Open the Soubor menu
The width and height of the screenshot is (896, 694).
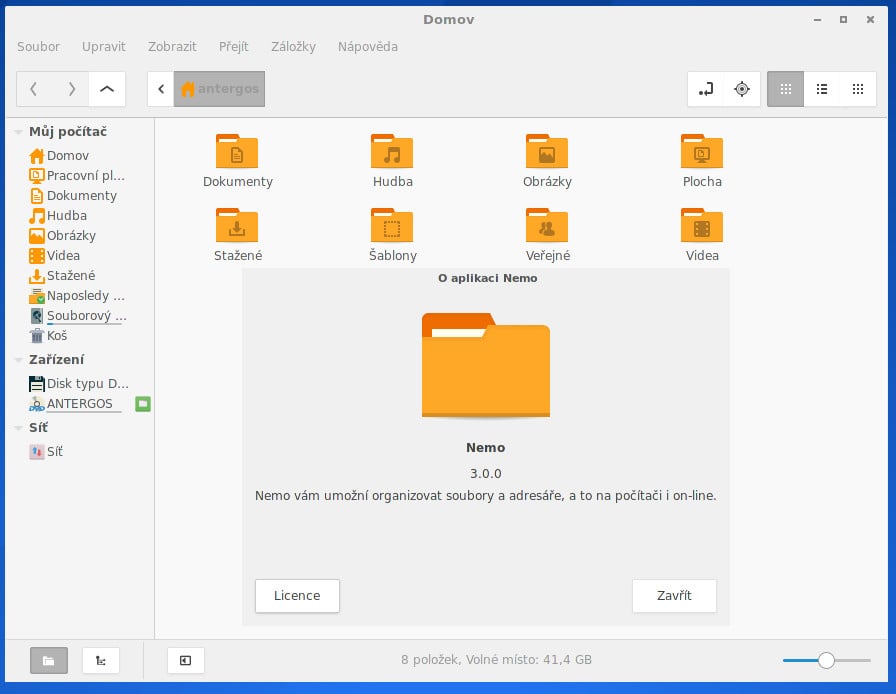tap(38, 46)
